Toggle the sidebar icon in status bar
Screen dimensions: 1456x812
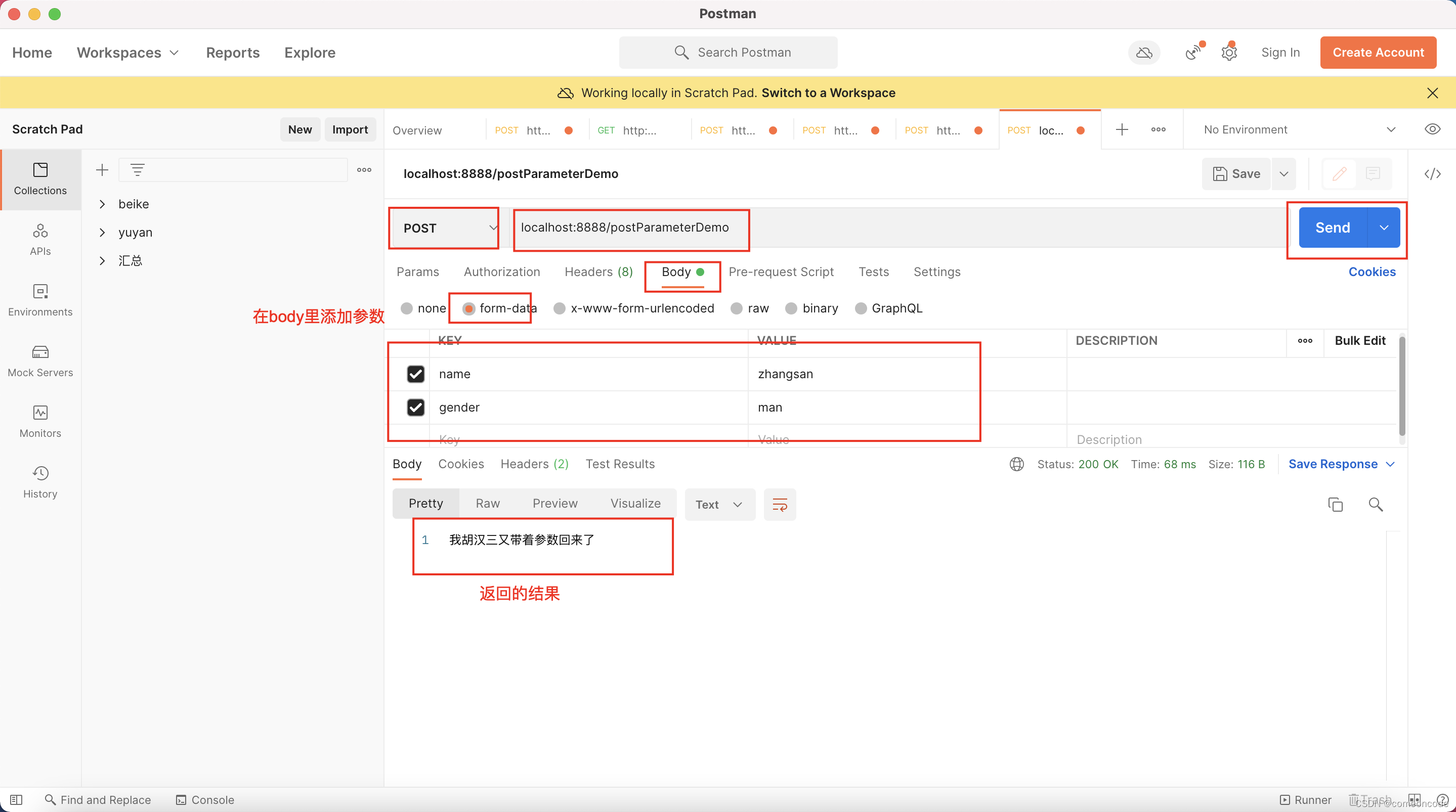coord(16,799)
